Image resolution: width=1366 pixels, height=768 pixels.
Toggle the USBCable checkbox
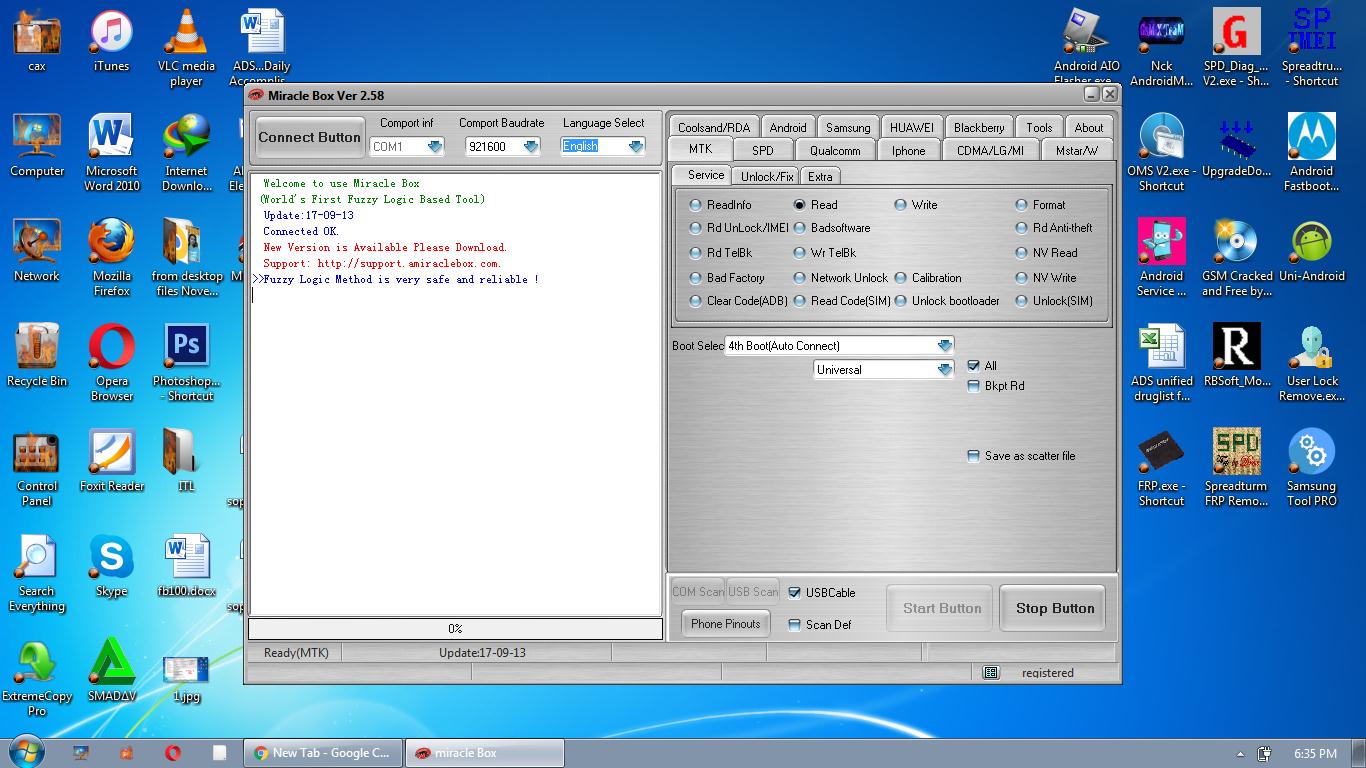794,593
